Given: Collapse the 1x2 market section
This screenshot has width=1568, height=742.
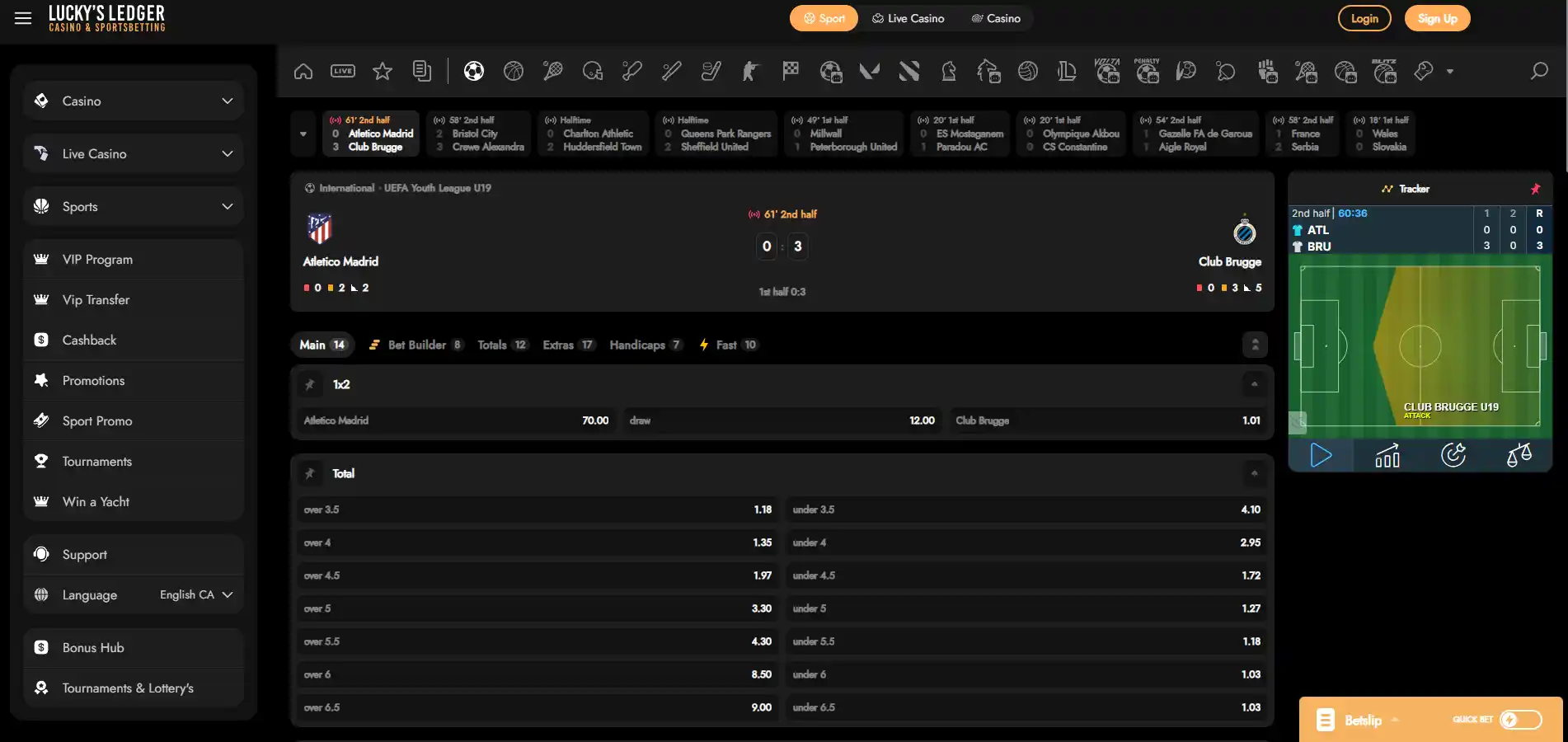Looking at the screenshot, I should click(1255, 384).
